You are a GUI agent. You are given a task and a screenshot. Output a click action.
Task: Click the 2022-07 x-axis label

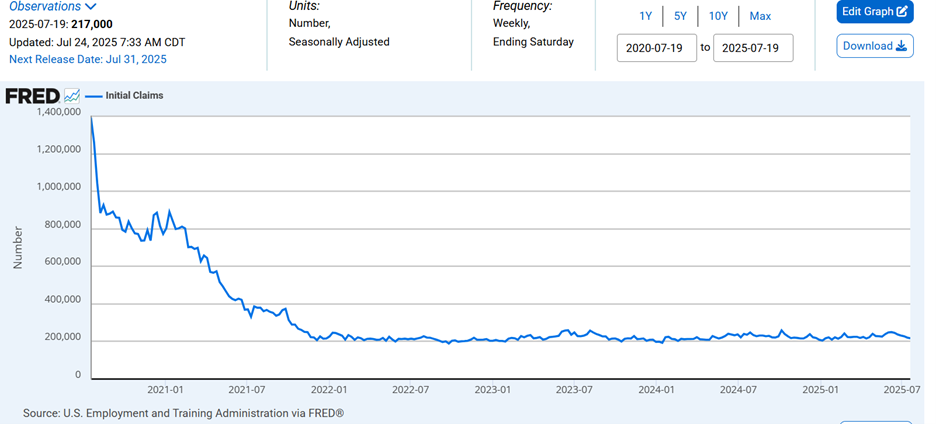coord(410,390)
